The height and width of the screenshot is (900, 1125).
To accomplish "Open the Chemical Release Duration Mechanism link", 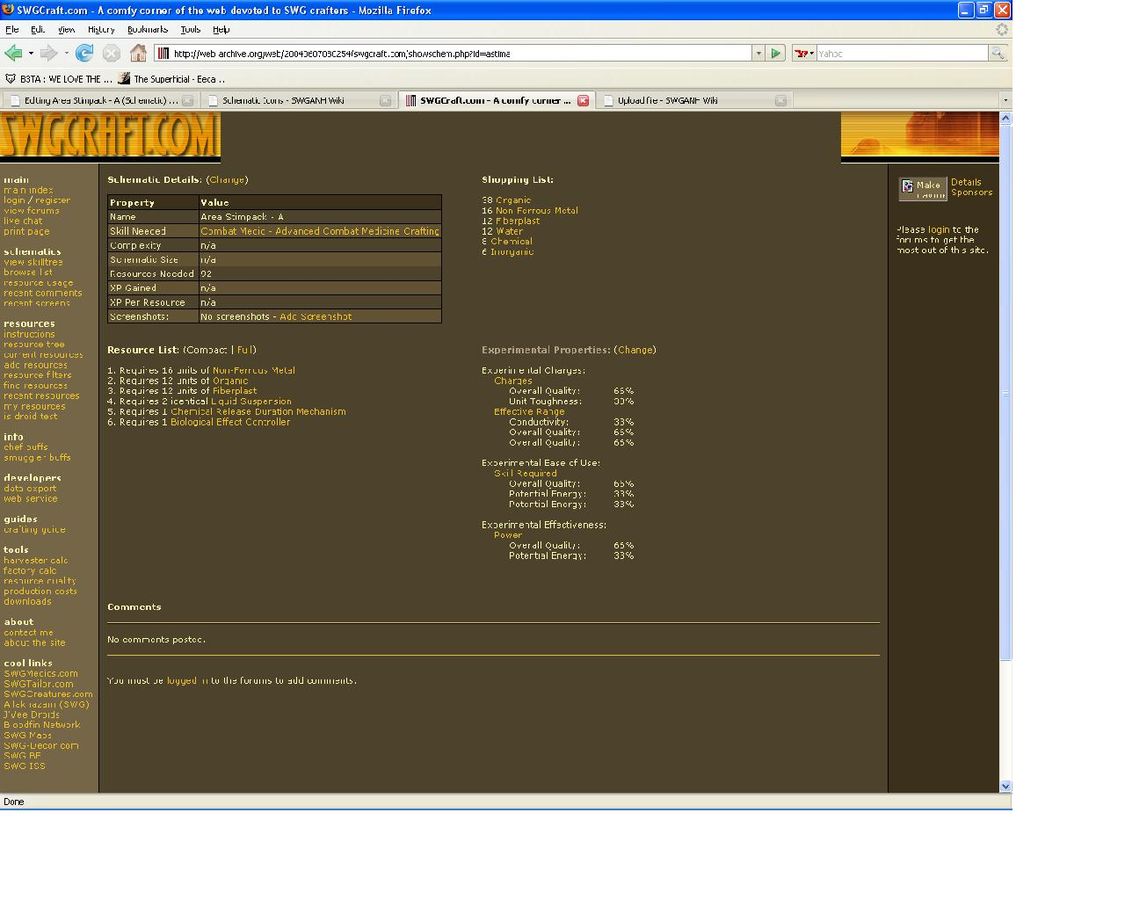I will click(x=258, y=412).
